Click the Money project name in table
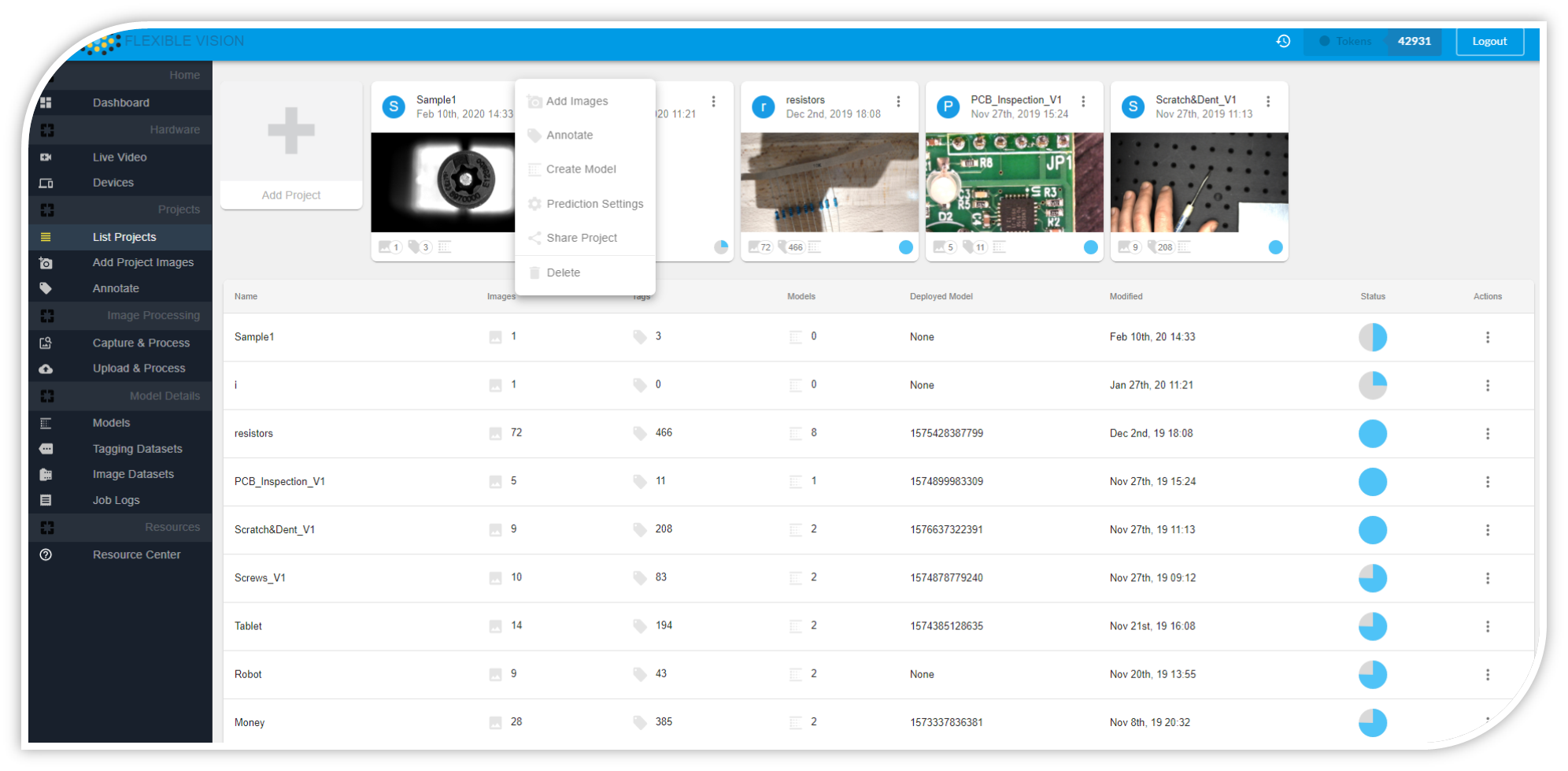The height and width of the screenshot is (771, 1568). [249, 723]
